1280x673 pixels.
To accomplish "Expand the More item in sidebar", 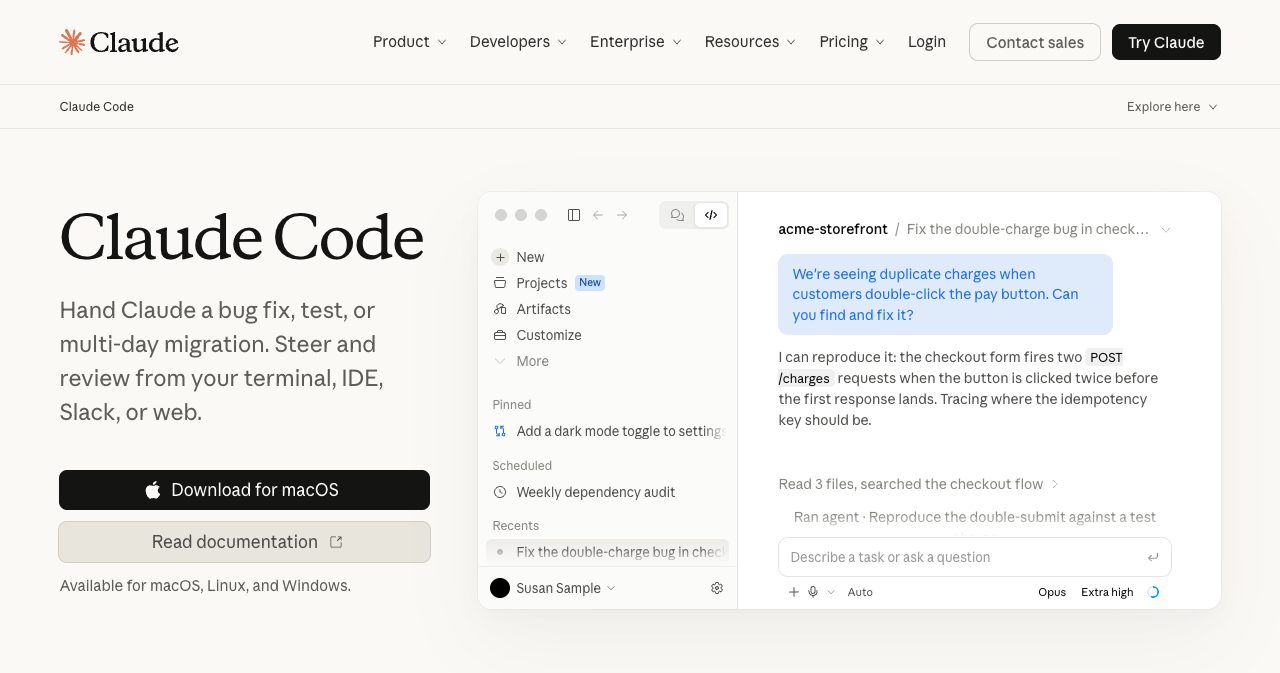I will point(521,361).
